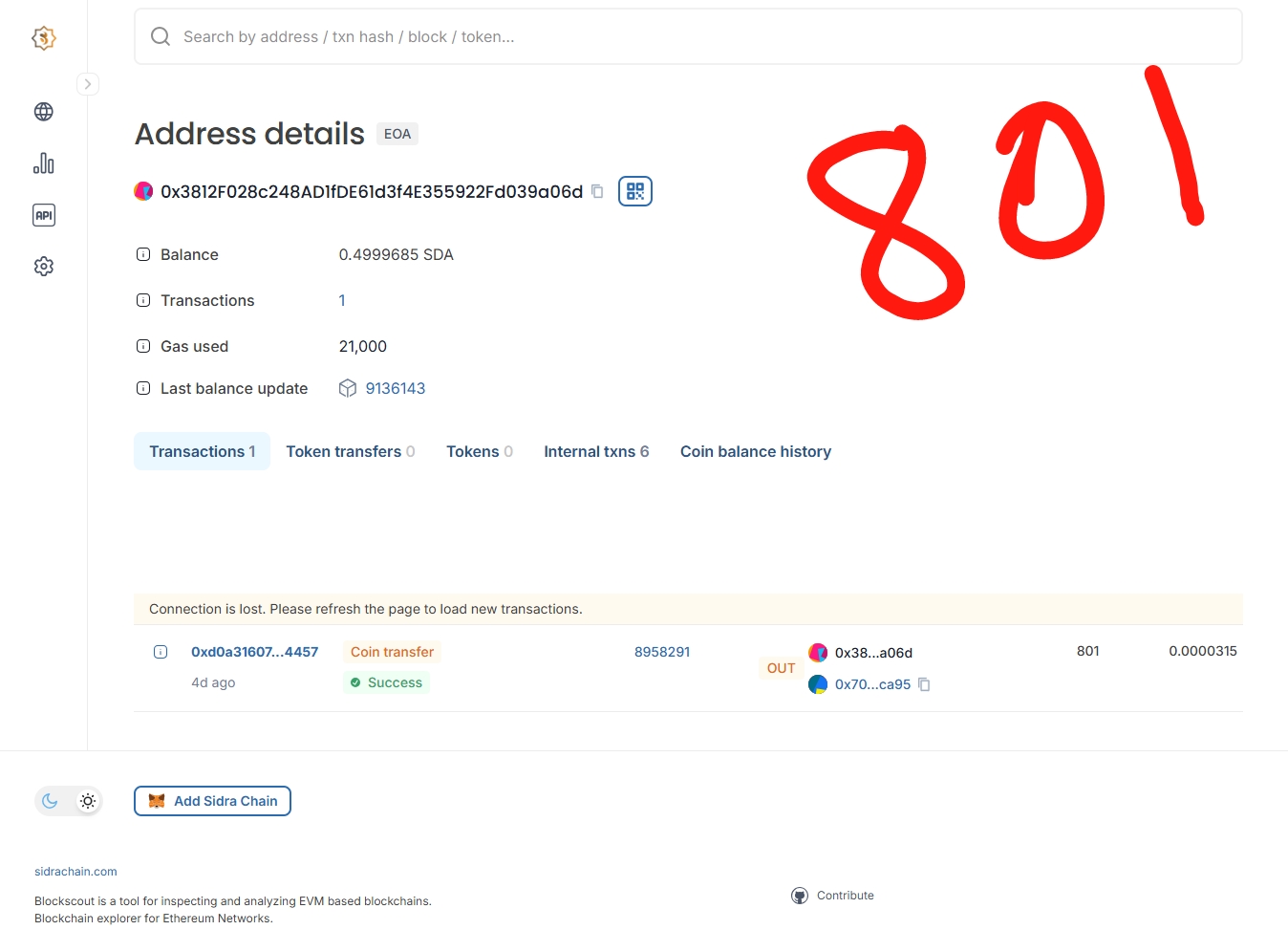1288x930 pixels.
Task: Open the Coin balance history tab
Action: pos(755,451)
